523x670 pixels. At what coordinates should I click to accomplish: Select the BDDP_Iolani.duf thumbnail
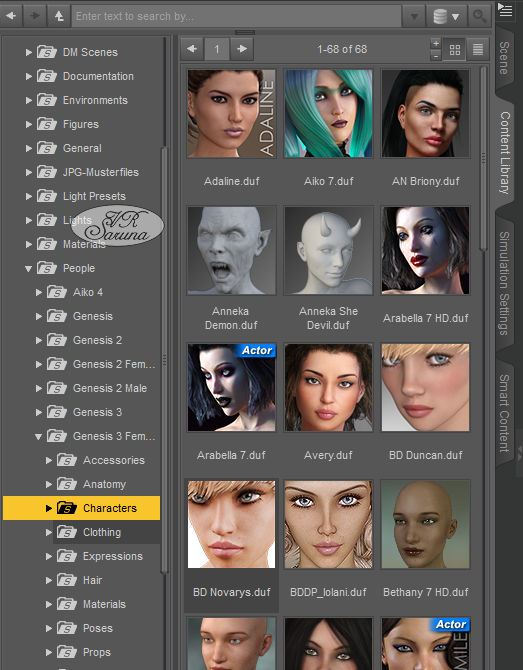coord(328,525)
